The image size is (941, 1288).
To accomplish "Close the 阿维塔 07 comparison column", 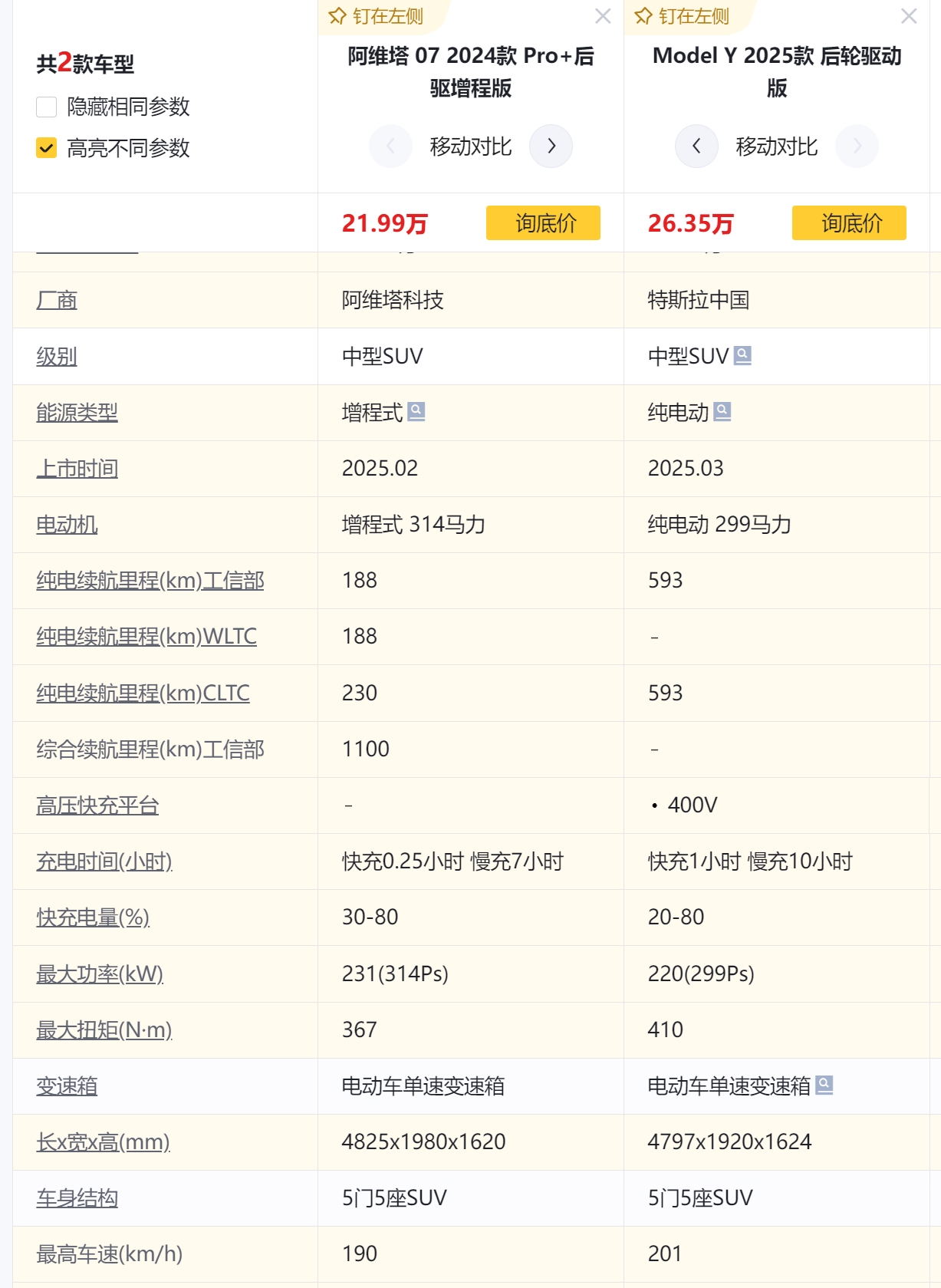I will [x=603, y=16].
